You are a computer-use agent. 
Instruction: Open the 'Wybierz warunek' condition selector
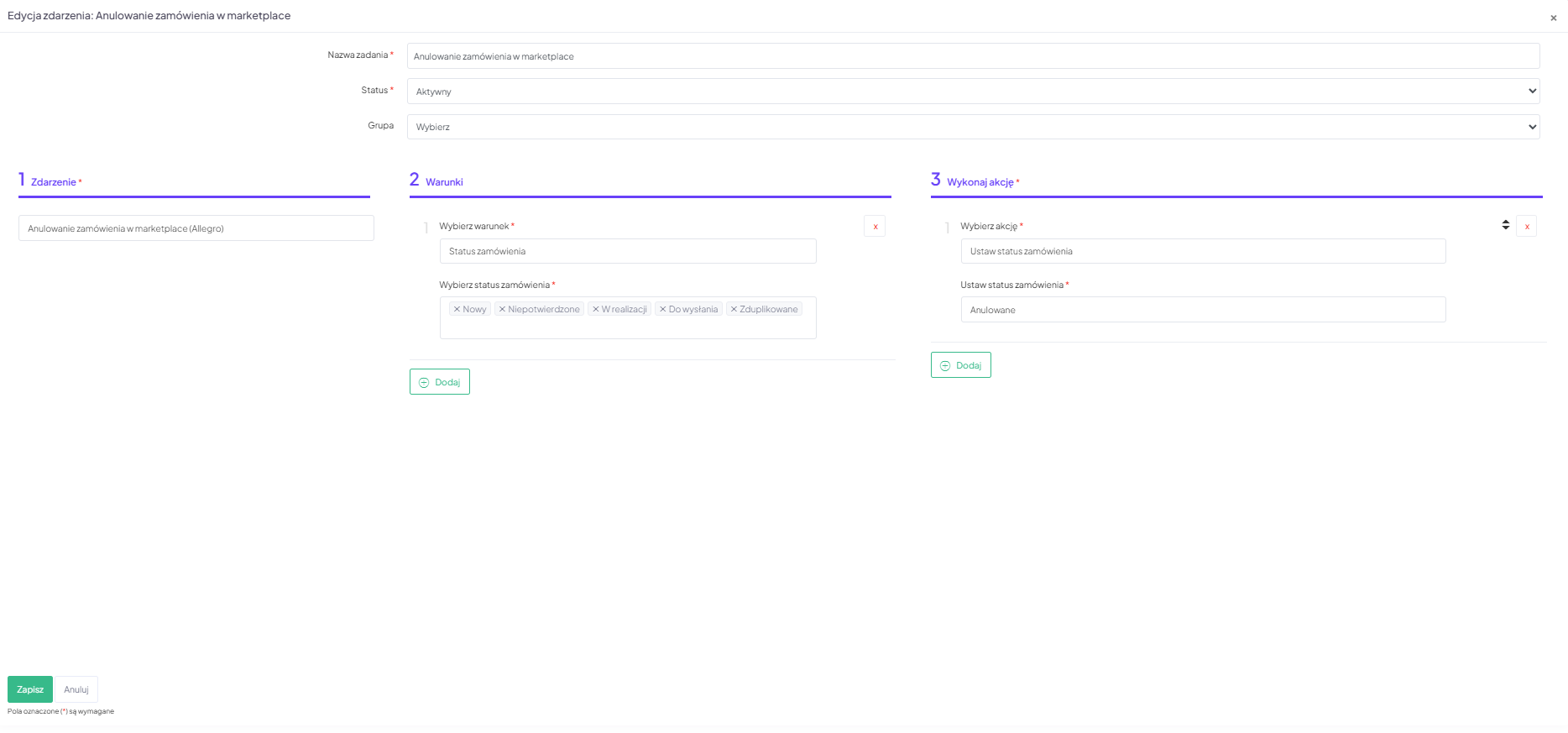click(x=627, y=251)
